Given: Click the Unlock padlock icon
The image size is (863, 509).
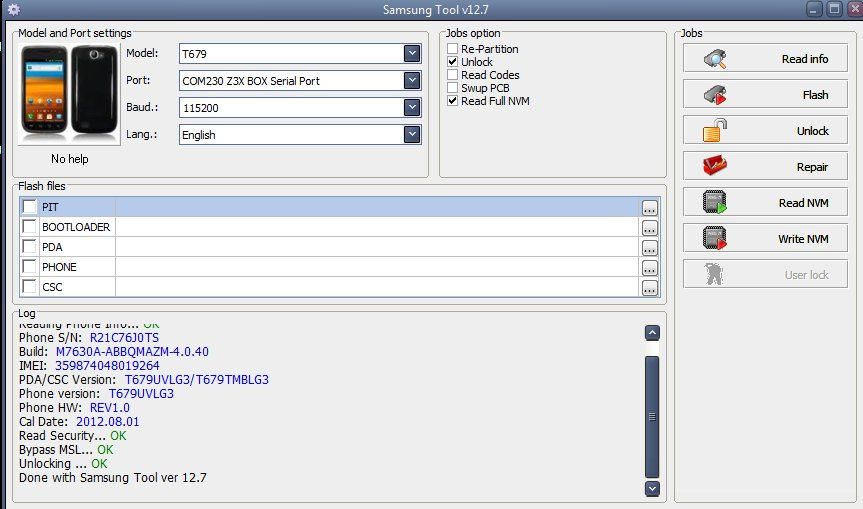Looking at the screenshot, I should click(715, 130).
